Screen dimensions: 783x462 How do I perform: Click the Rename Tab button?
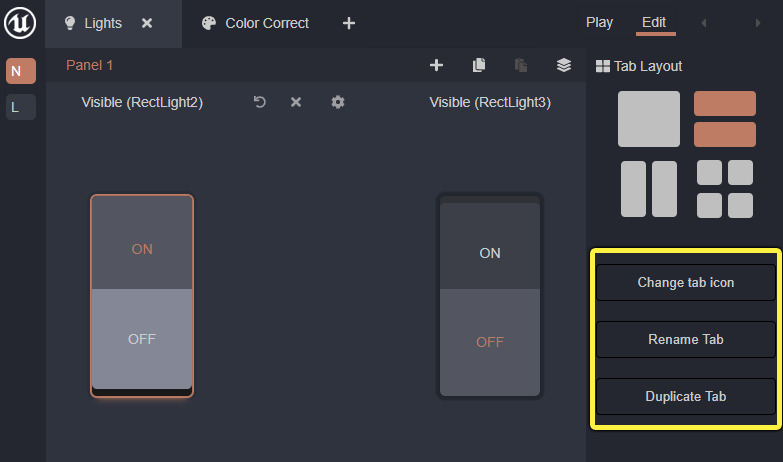click(686, 339)
